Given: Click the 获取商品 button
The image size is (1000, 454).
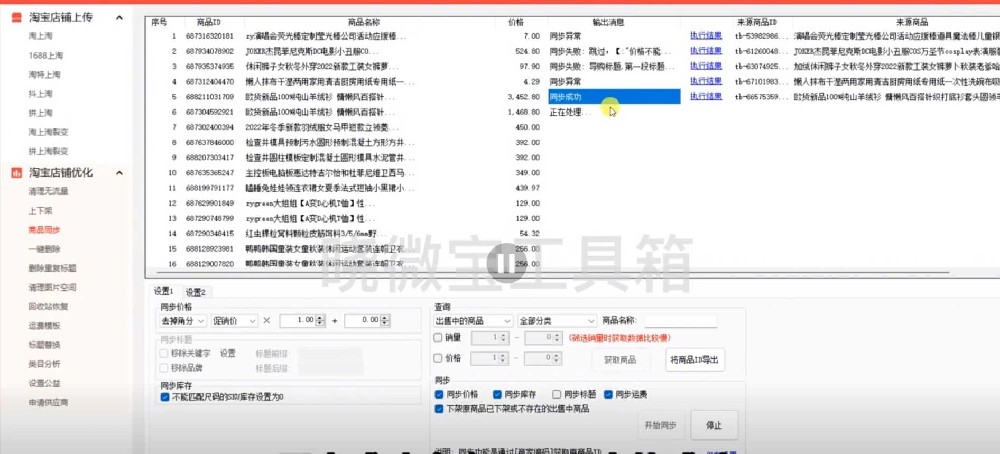Looking at the screenshot, I should [621, 360].
